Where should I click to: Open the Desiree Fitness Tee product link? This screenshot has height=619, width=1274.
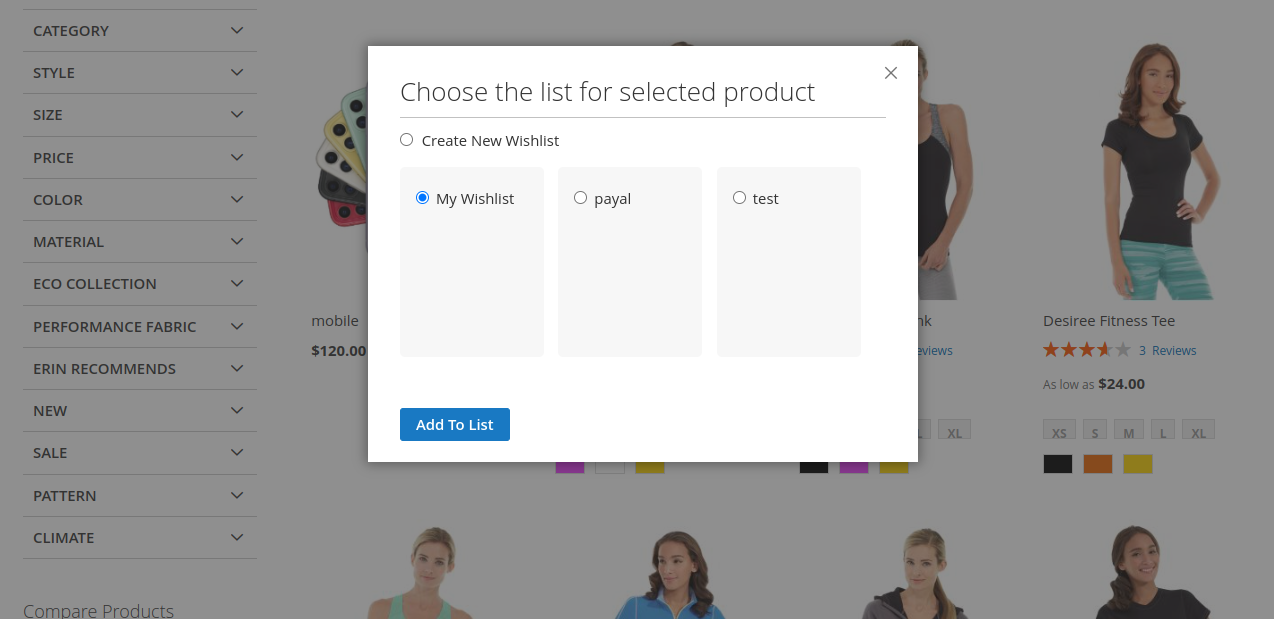[1109, 321]
